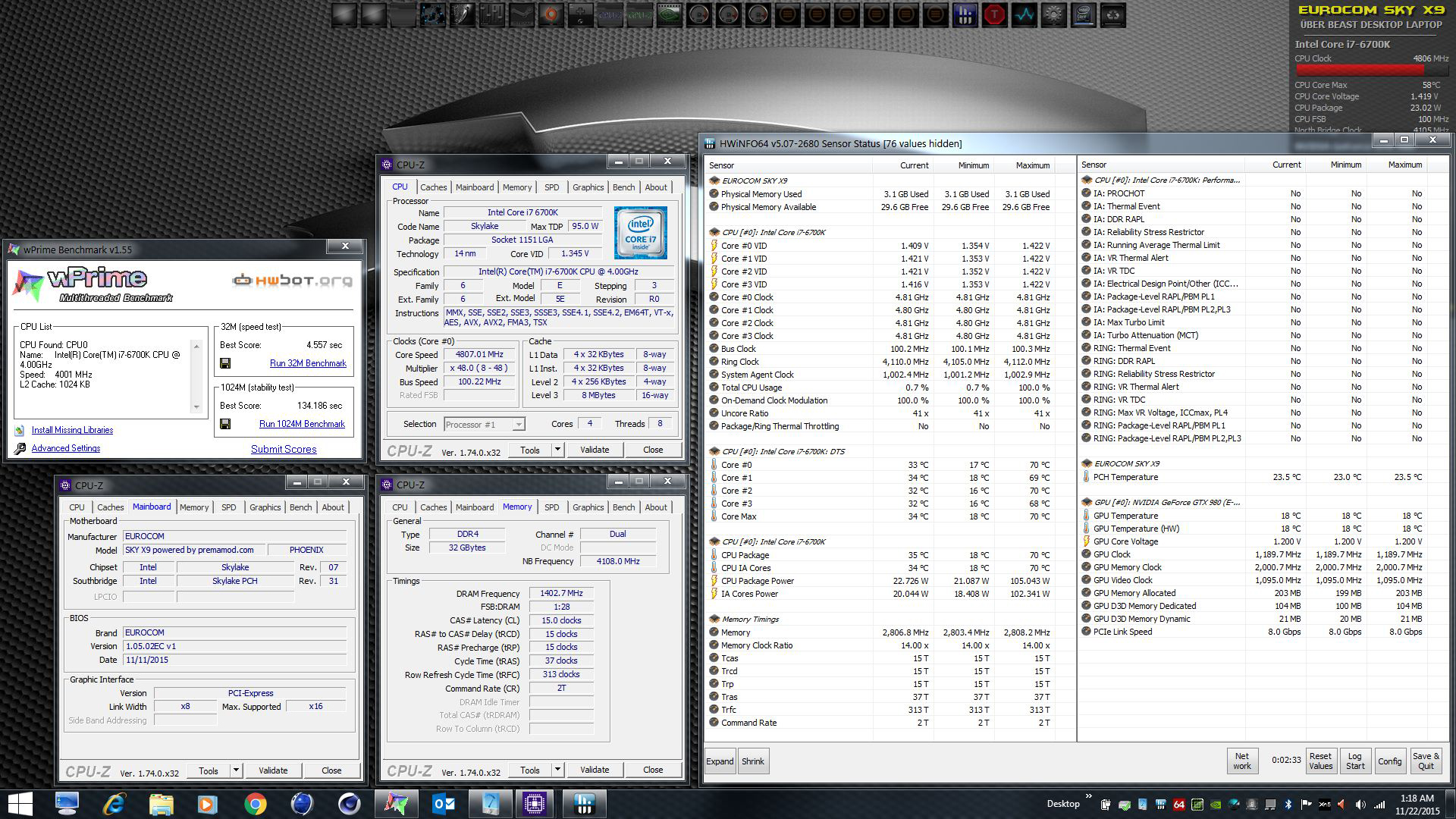Click Validate in CPU-Z CPU window

click(595, 450)
